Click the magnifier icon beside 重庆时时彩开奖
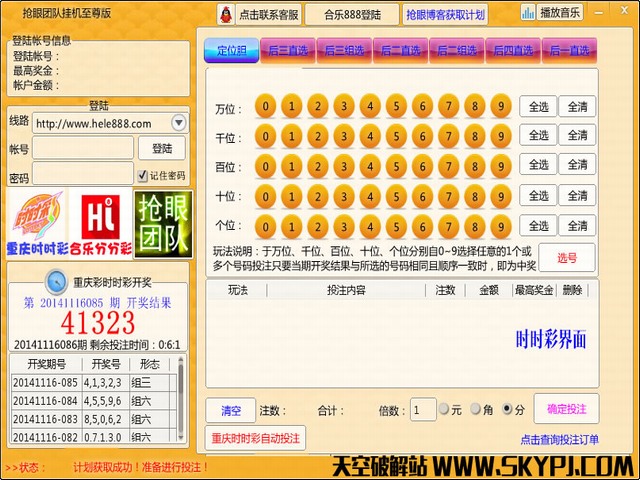Screen dimensions: 640x480 click(56, 280)
